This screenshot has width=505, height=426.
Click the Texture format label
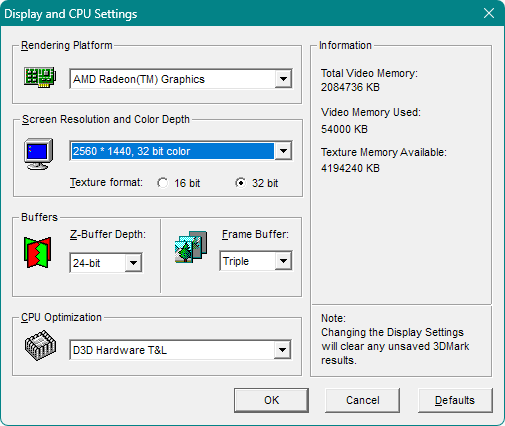[106, 183]
